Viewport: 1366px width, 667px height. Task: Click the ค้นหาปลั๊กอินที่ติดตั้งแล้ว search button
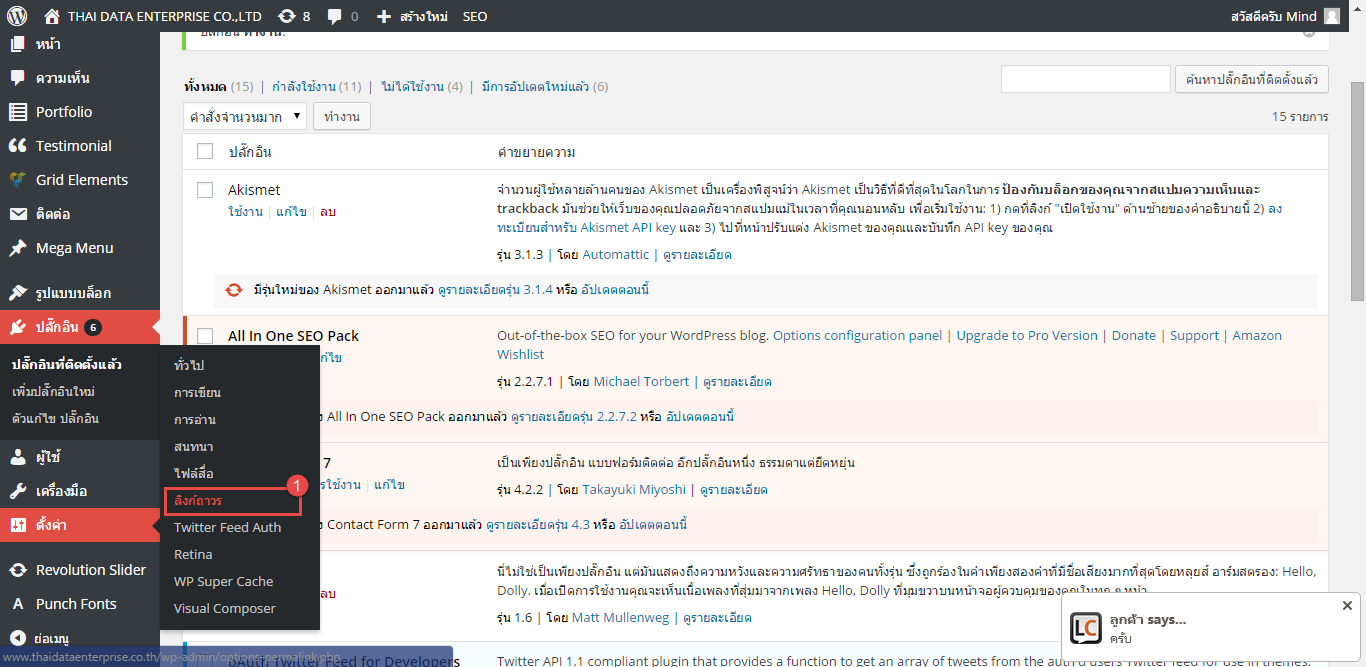[x=1253, y=79]
